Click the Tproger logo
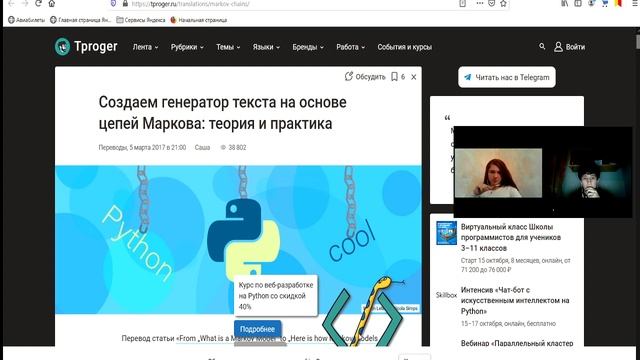This screenshot has width=640, height=360. 86,47
